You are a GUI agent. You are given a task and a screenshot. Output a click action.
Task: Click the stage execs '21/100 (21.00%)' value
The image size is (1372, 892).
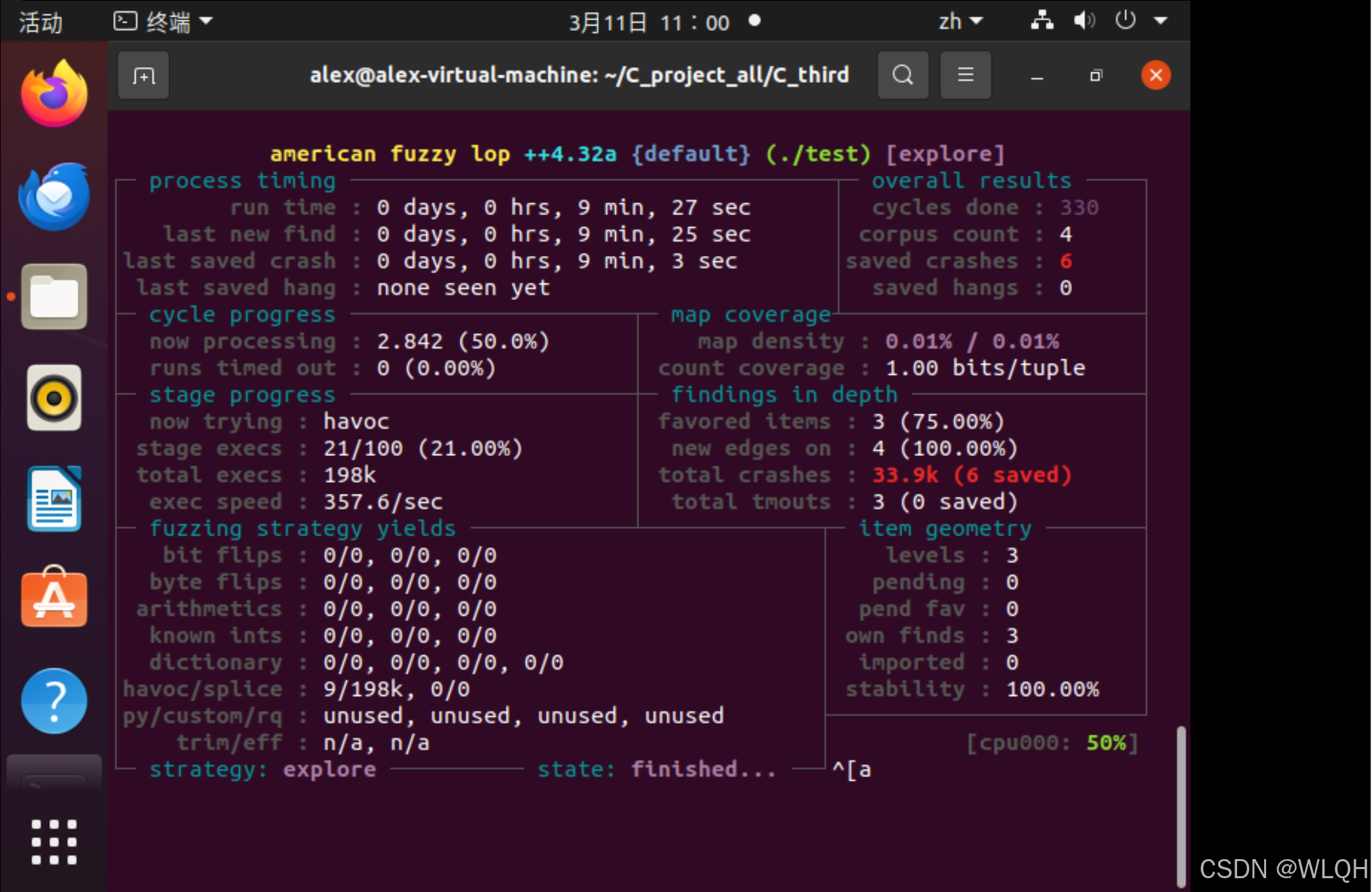point(423,449)
